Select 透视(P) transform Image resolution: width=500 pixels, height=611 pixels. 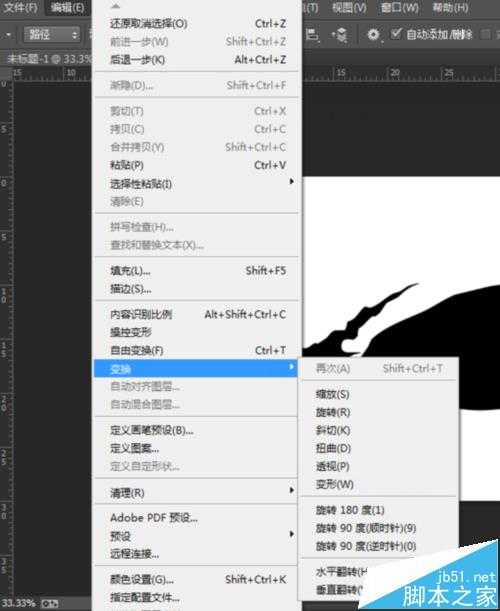pos(379,466)
